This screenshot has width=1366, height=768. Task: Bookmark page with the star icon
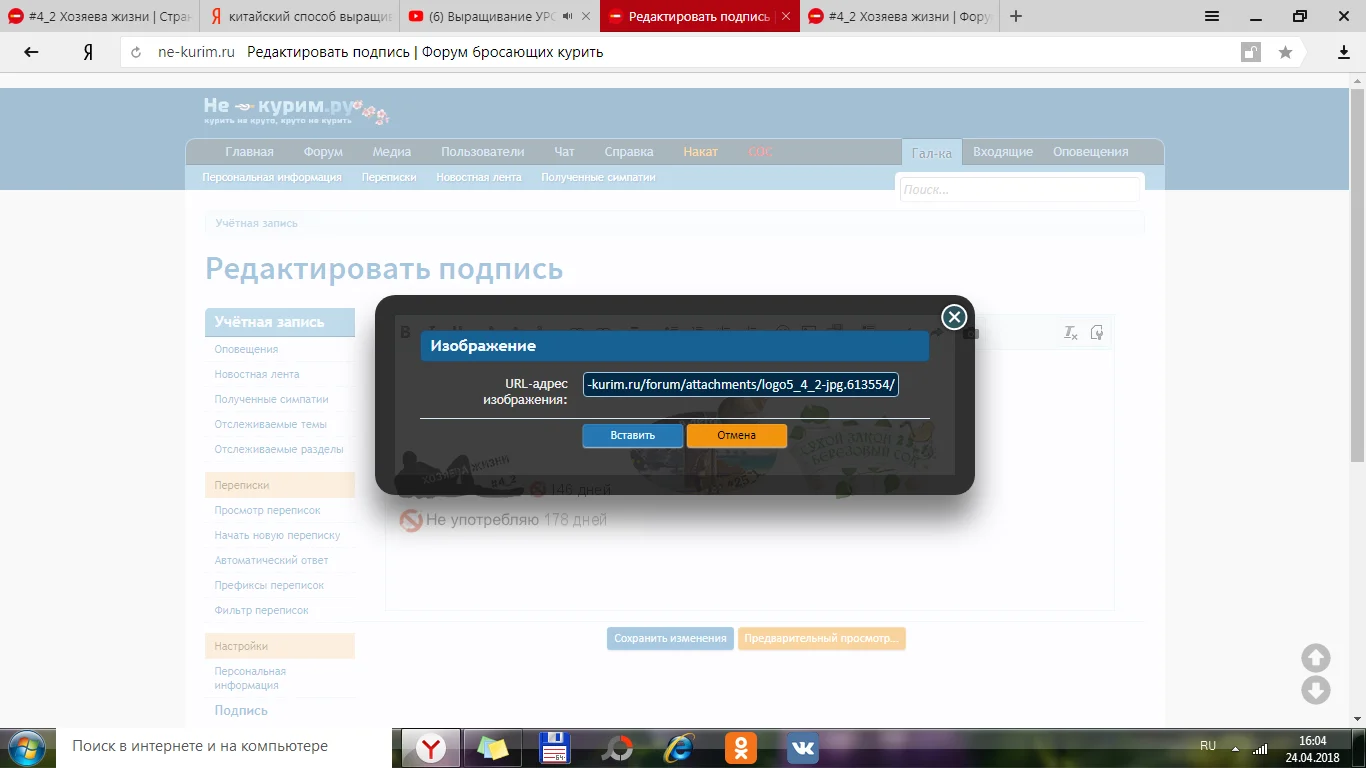click(1285, 52)
